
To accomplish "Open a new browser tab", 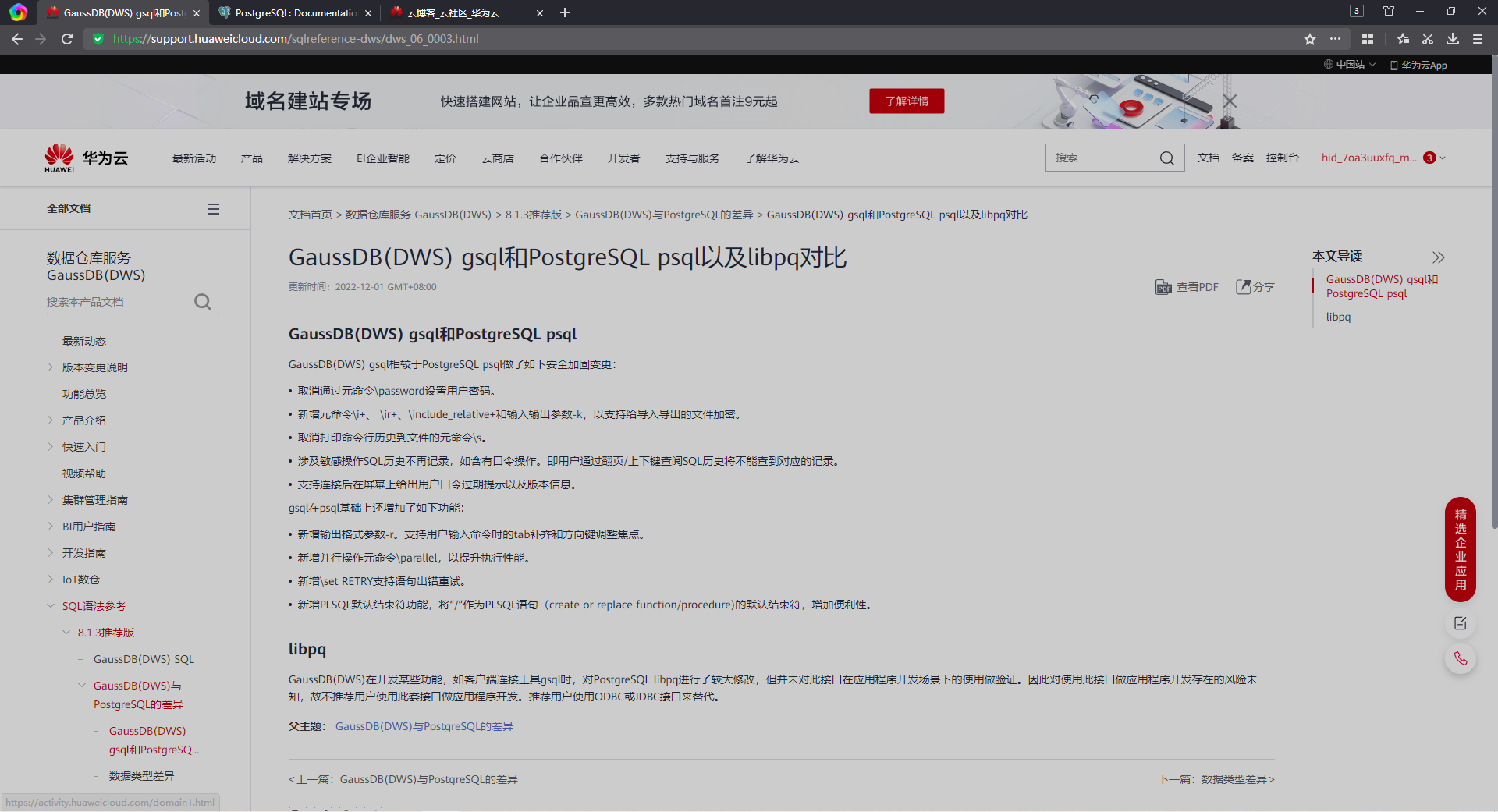I will click(x=565, y=12).
